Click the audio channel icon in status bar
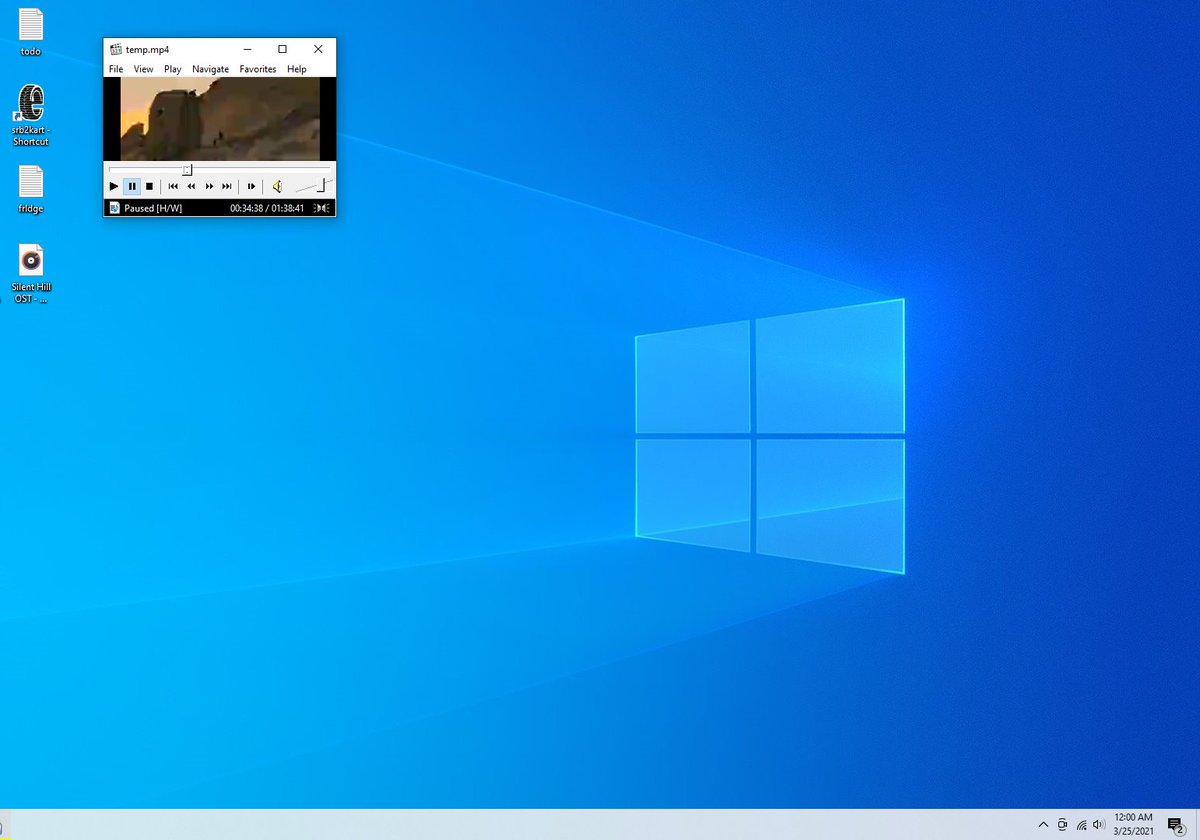Viewport: 1200px width, 840px height. (x=322, y=208)
